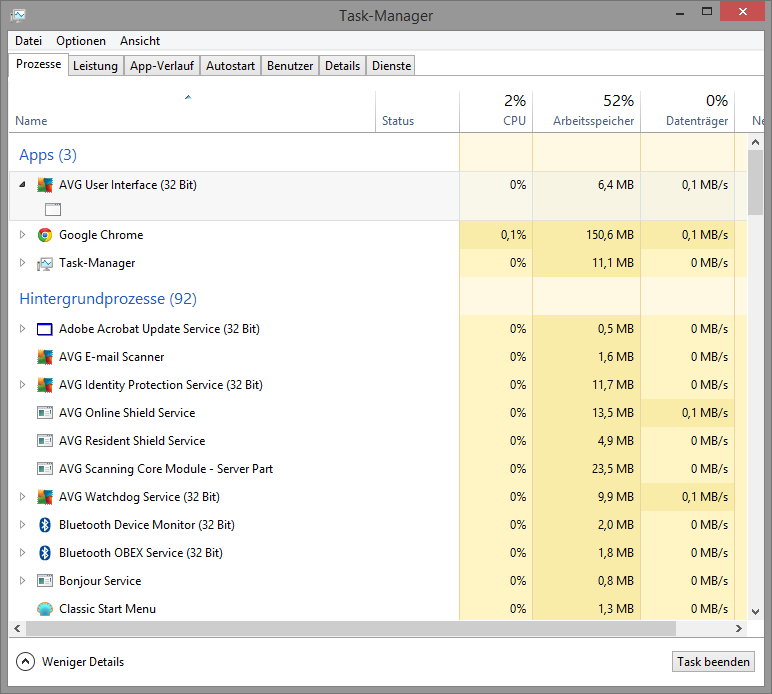Expand the Google Chrome process group
Viewport: 772px width, 694px height.
22,235
